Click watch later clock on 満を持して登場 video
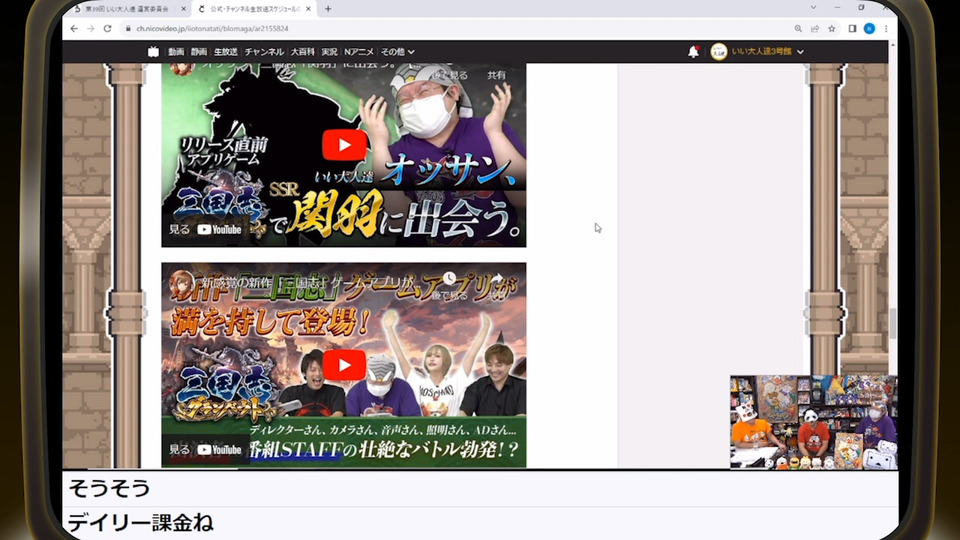The width and height of the screenshot is (960, 540). tap(450, 279)
